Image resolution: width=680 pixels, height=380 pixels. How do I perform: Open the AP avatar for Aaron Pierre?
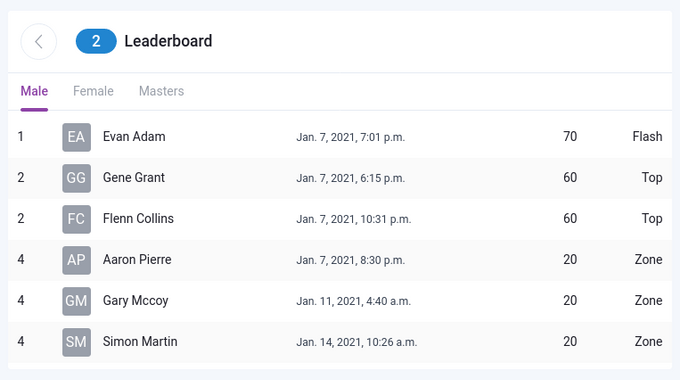point(76,260)
